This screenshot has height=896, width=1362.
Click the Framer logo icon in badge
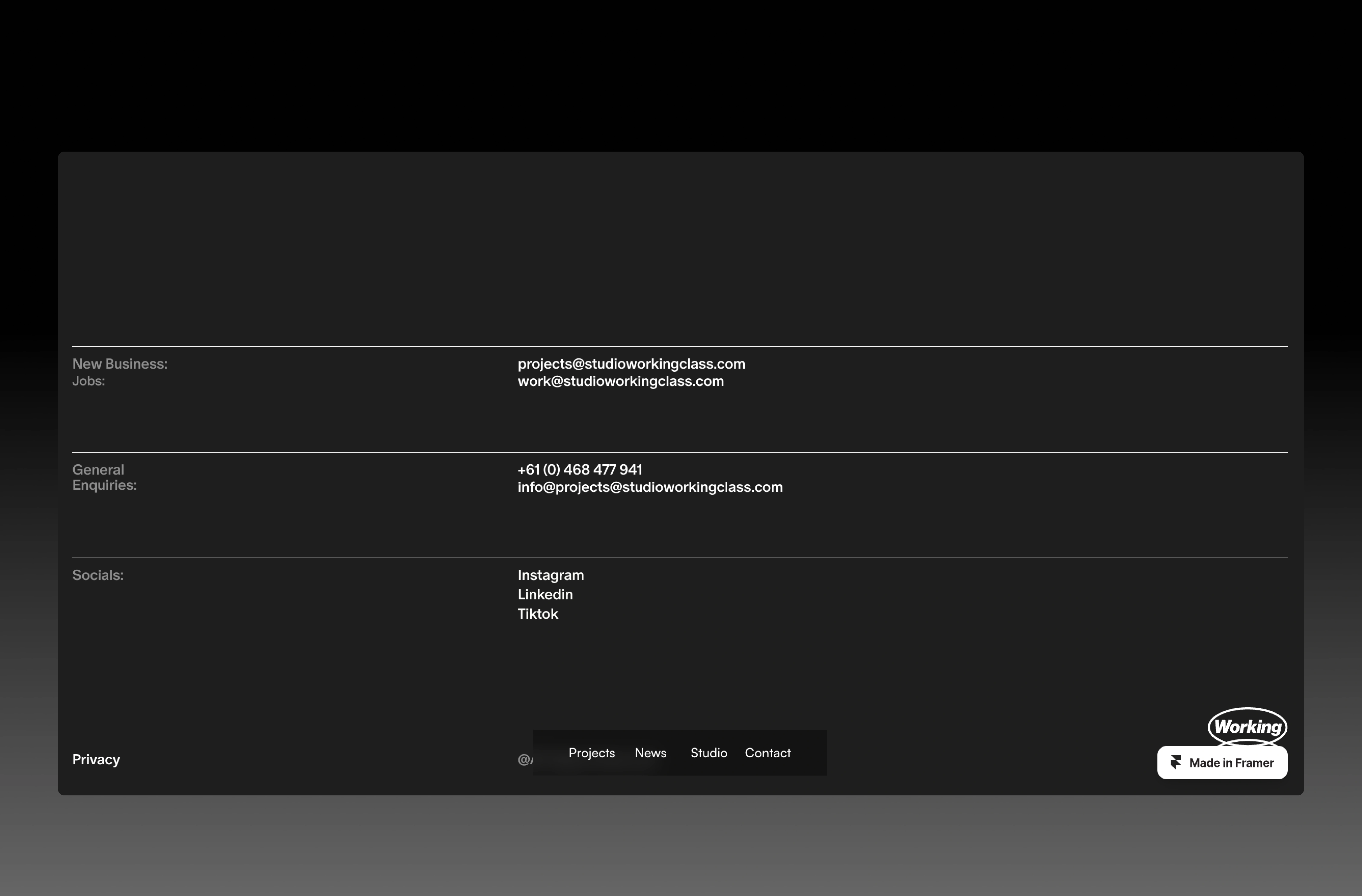click(1175, 762)
